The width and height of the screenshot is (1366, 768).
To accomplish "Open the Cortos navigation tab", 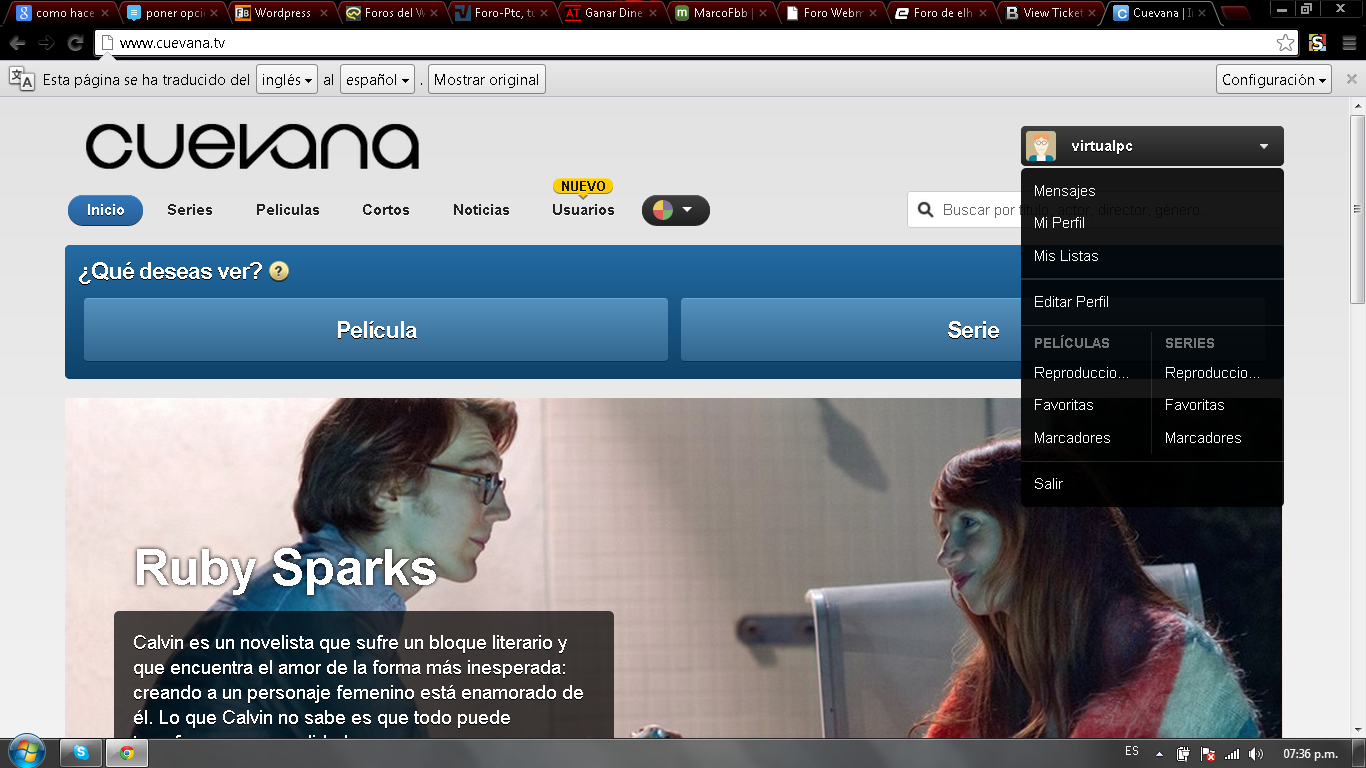I will (386, 210).
